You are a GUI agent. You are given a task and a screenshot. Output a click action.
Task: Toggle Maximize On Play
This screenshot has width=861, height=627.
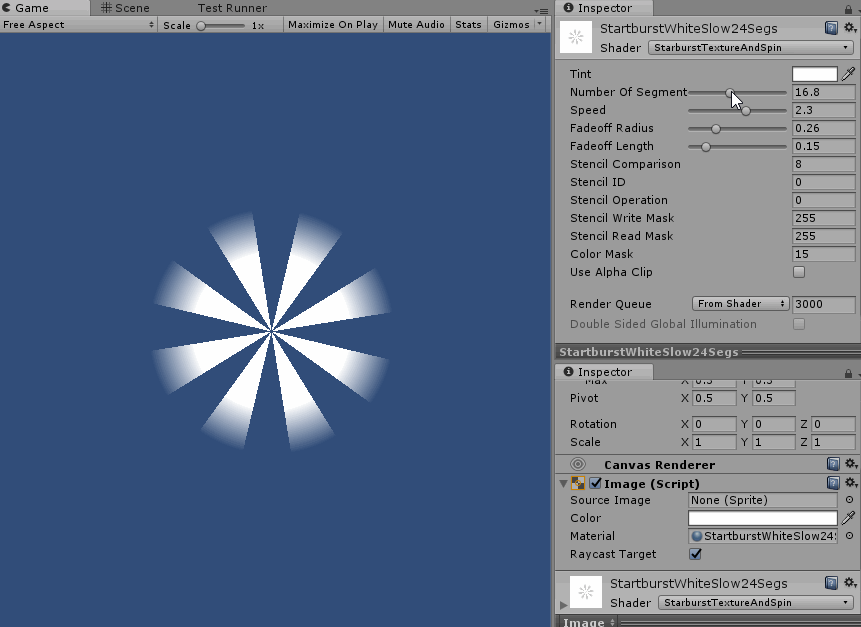[x=333, y=25]
